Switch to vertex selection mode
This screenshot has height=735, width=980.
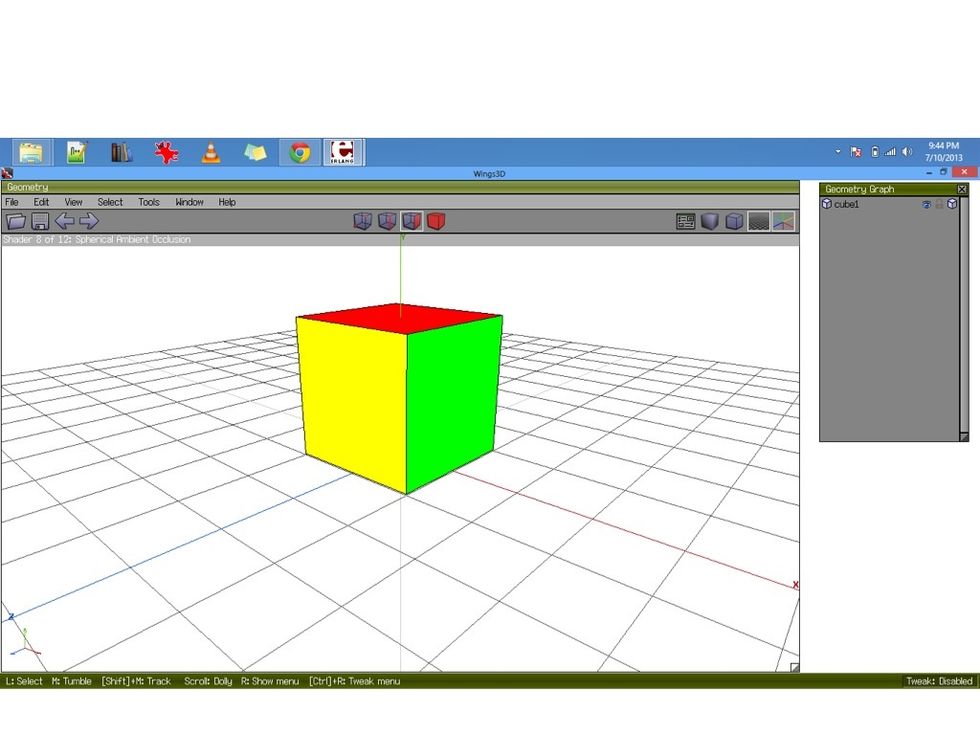tap(362, 221)
